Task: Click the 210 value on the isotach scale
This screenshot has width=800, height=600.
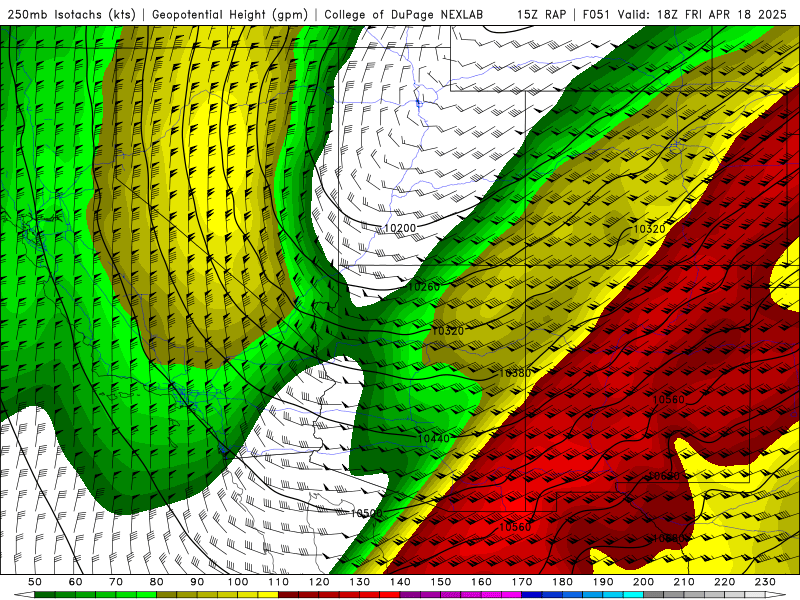Action: 684,582
